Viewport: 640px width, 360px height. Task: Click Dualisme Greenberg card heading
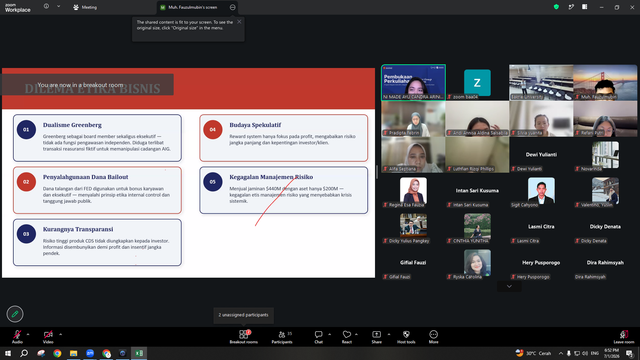point(72,125)
